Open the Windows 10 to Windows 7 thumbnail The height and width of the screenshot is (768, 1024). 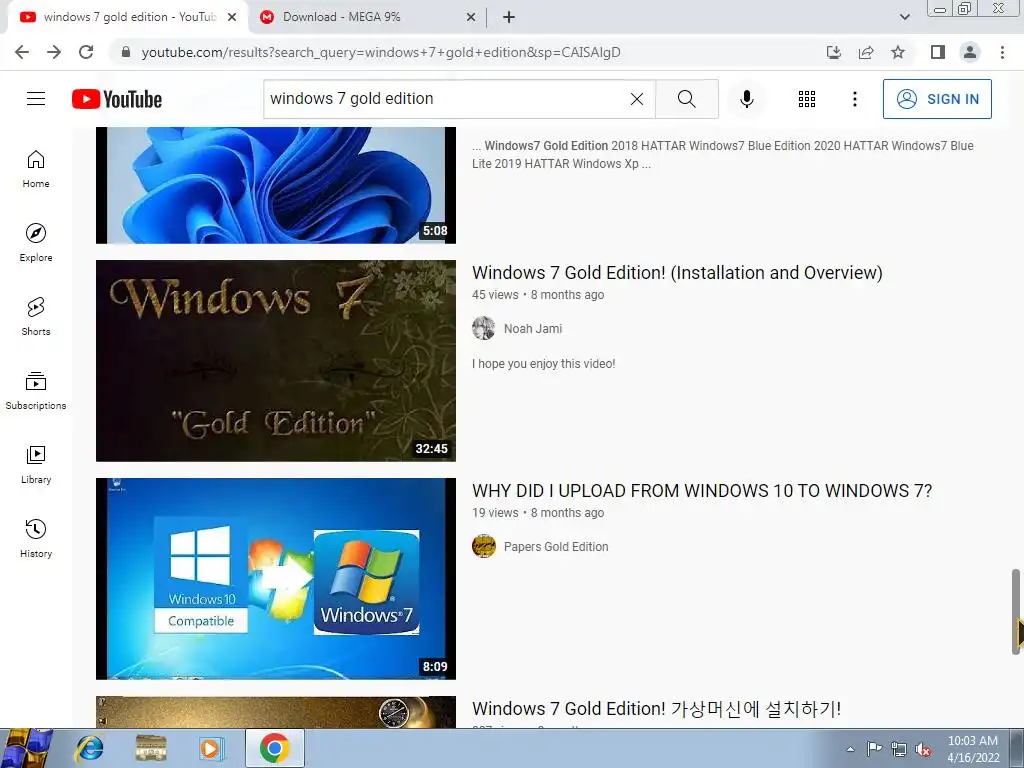(x=276, y=579)
